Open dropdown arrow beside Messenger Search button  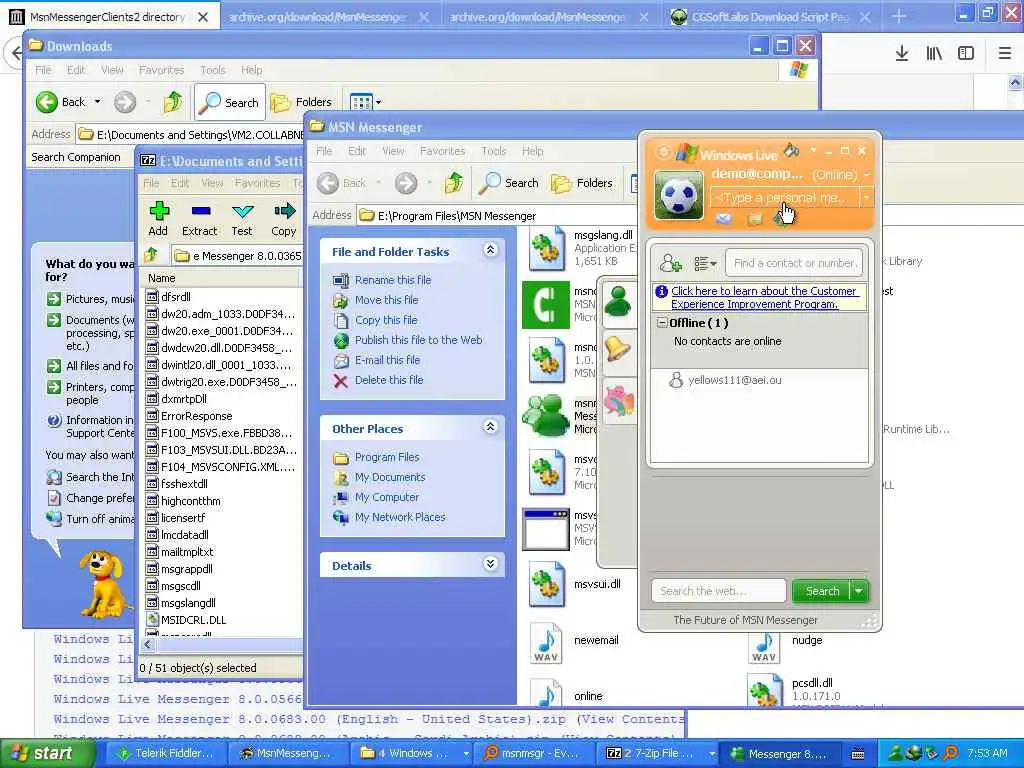[x=859, y=591]
